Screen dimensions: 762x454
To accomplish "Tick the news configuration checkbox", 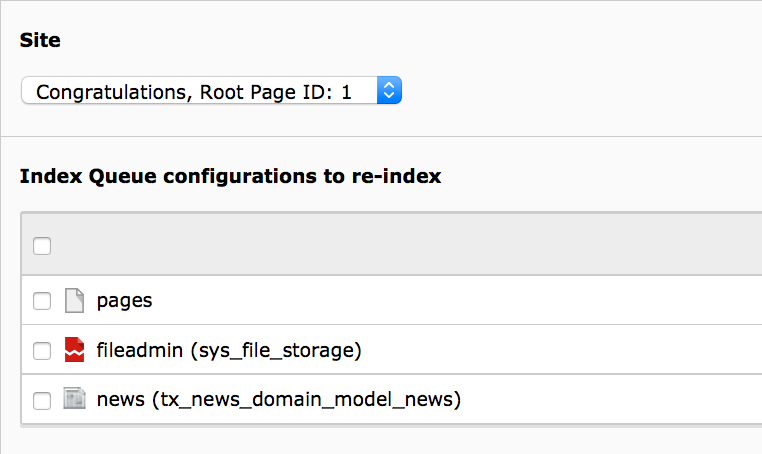I will [x=42, y=401].
